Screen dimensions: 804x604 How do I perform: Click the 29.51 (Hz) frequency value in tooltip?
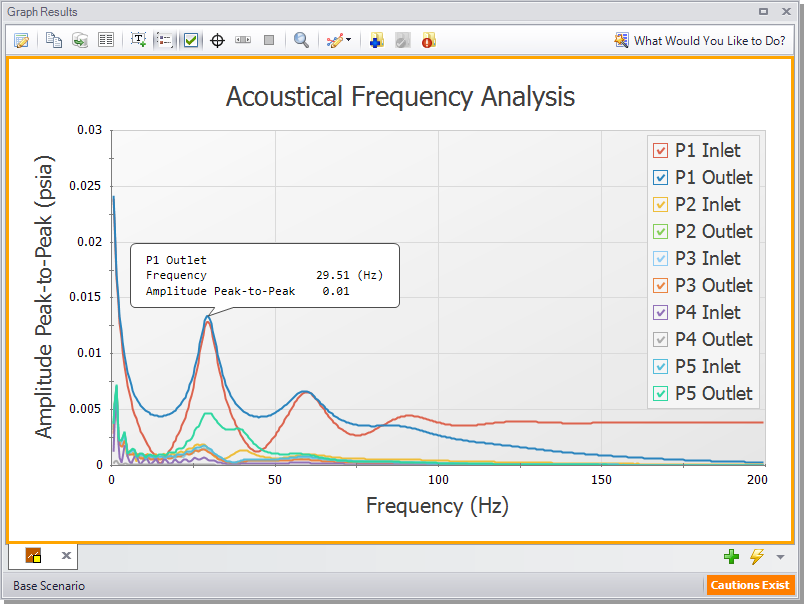[x=349, y=275]
